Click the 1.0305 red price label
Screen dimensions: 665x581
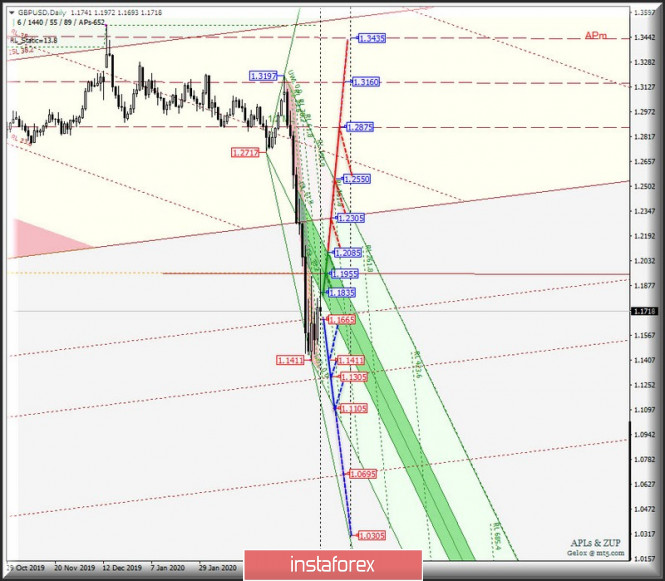coord(372,536)
